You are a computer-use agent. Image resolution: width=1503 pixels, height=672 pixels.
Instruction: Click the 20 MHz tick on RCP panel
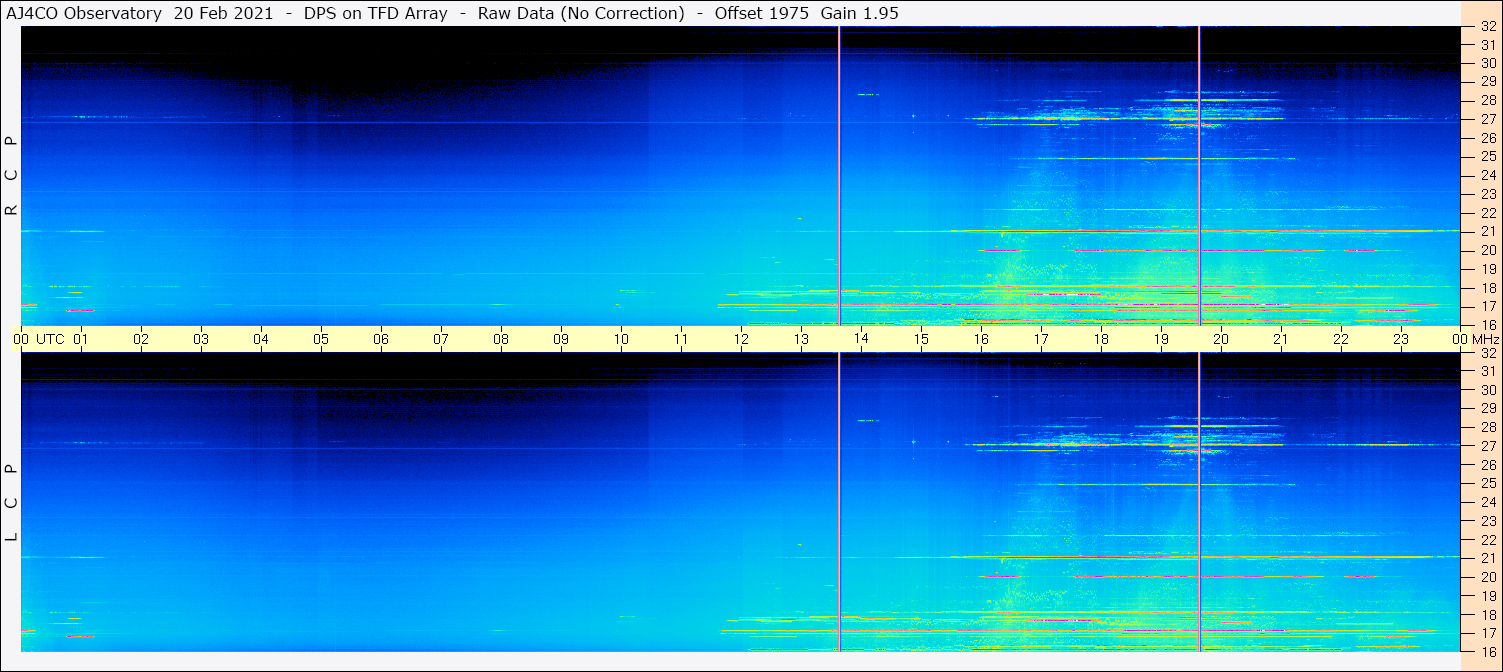[1488, 250]
